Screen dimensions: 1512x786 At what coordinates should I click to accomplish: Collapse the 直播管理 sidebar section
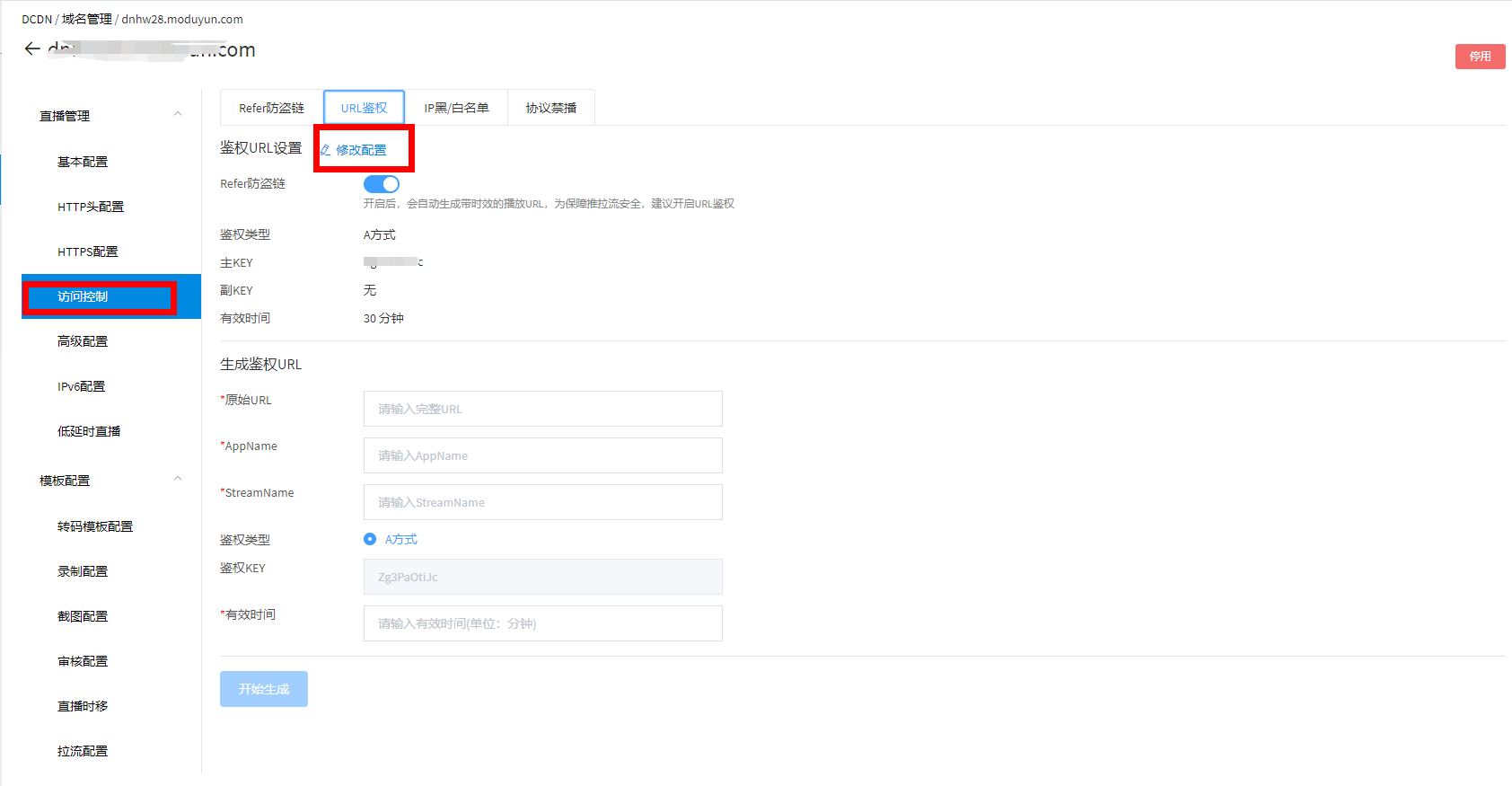pos(178,114)
